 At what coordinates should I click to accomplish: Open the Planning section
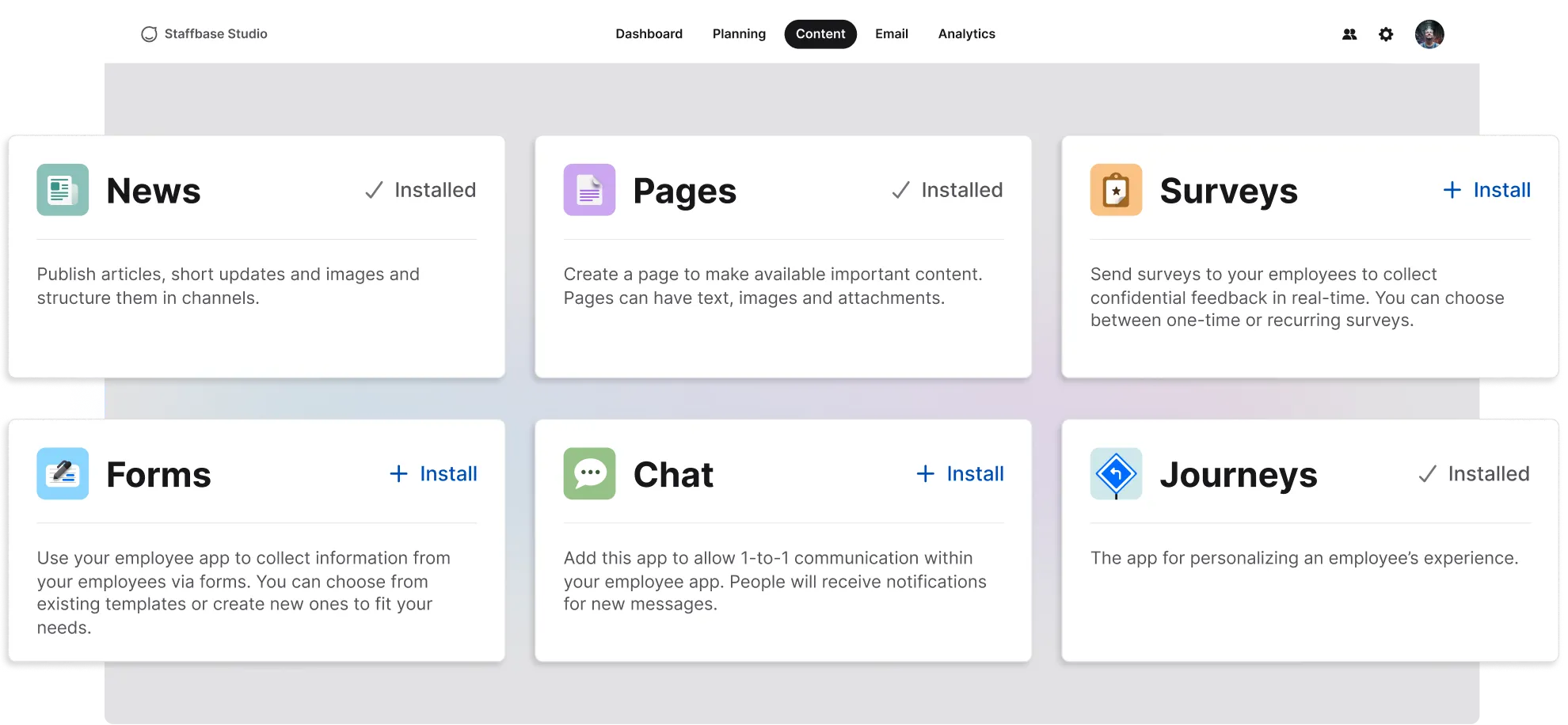point(738,33)
